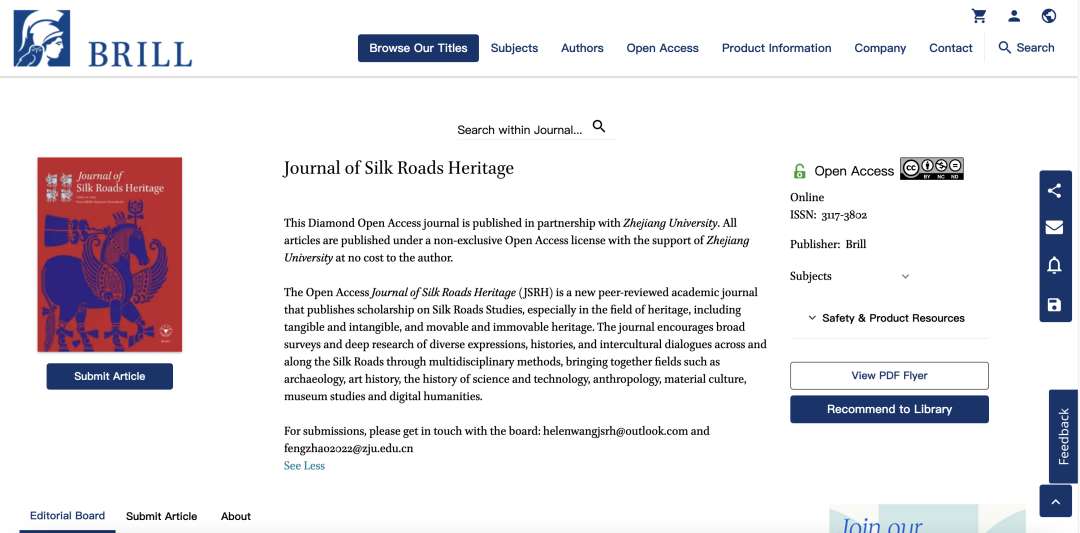Click the globe language icon
This screenshot has height=533, width=1080.
point(1049,16)
